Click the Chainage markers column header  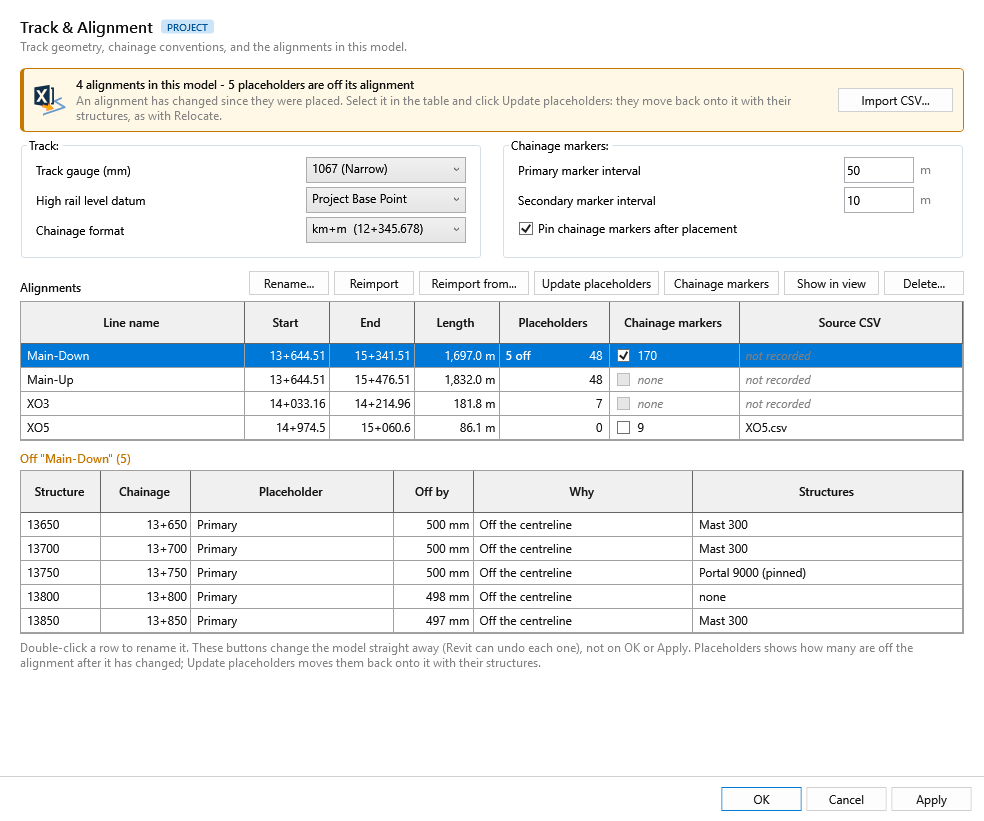[674, 323]
